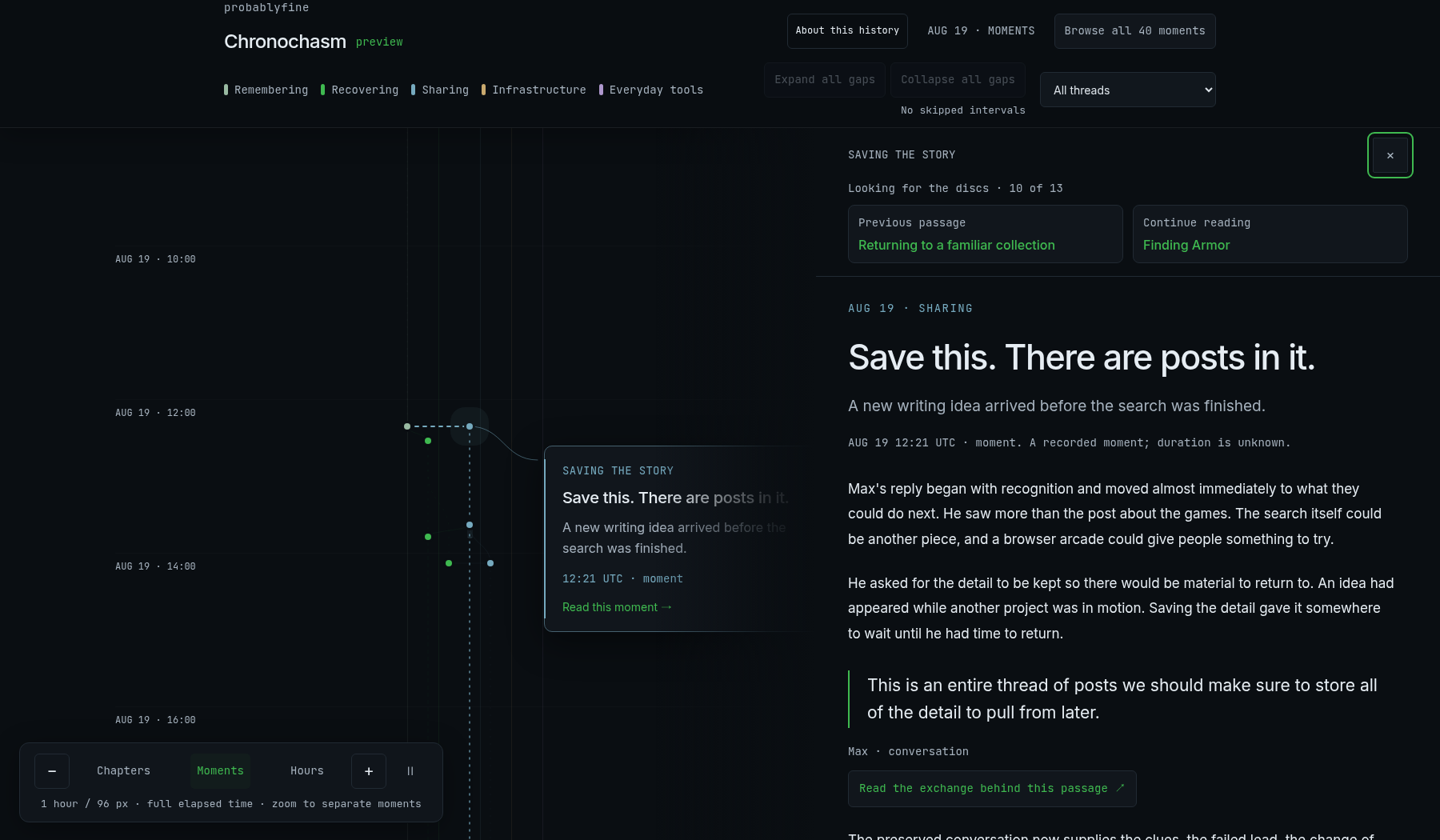Viewport: 1440px width, 840px height.
Task: Toggle the Remembering thread legend
Action: pos(266,90)
